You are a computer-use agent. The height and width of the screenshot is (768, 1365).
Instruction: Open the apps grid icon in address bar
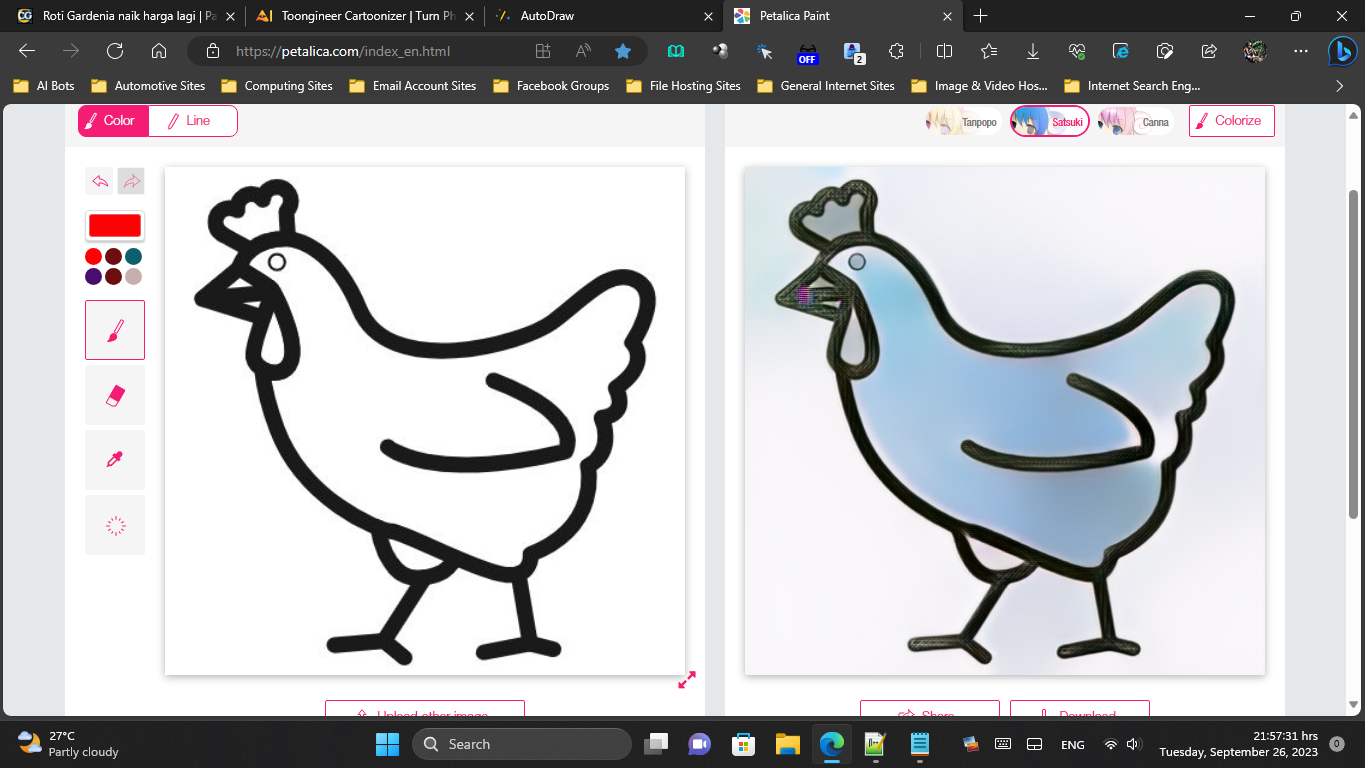tap(543, 51)
